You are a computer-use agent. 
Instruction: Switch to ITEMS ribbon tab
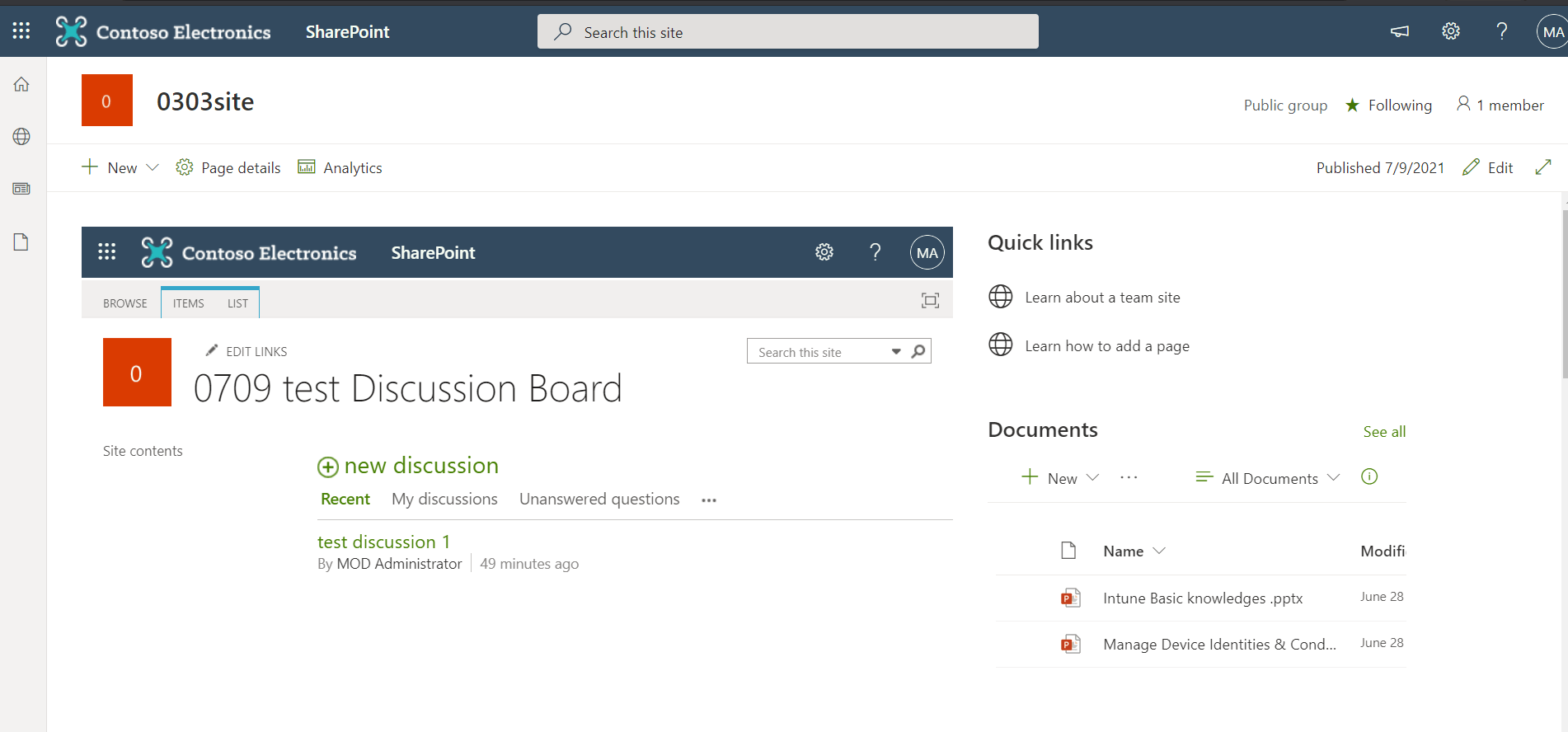click(x=189, y=303)
